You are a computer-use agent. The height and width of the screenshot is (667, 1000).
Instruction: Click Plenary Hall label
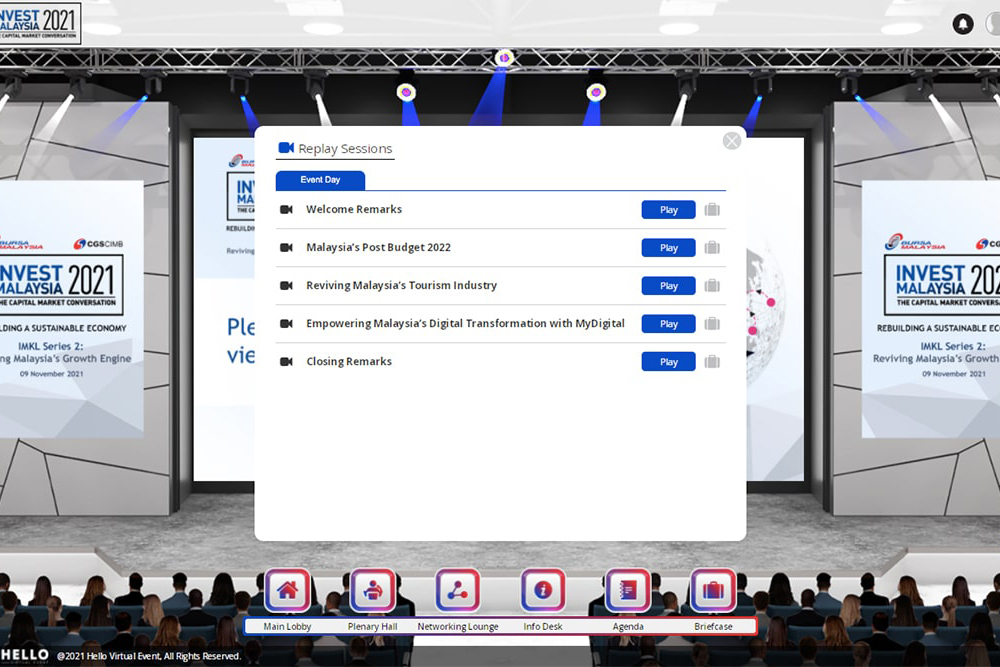point(372,626)
